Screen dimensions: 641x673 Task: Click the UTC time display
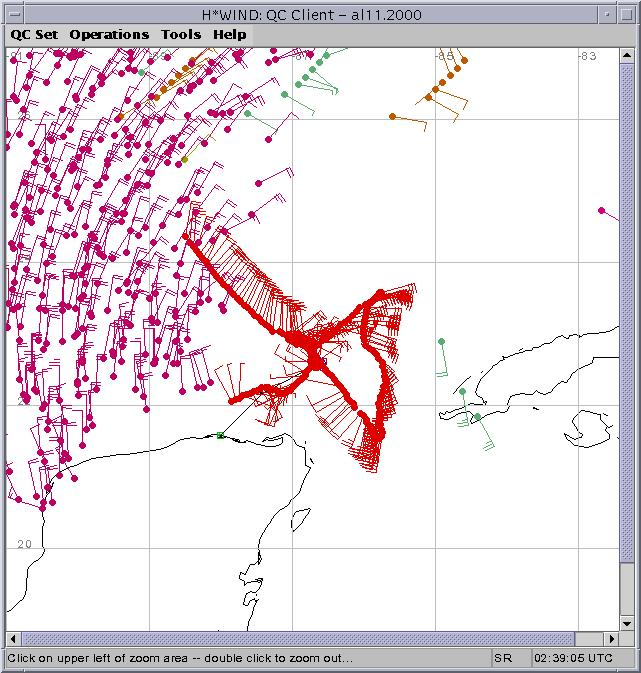pos(574,659)
